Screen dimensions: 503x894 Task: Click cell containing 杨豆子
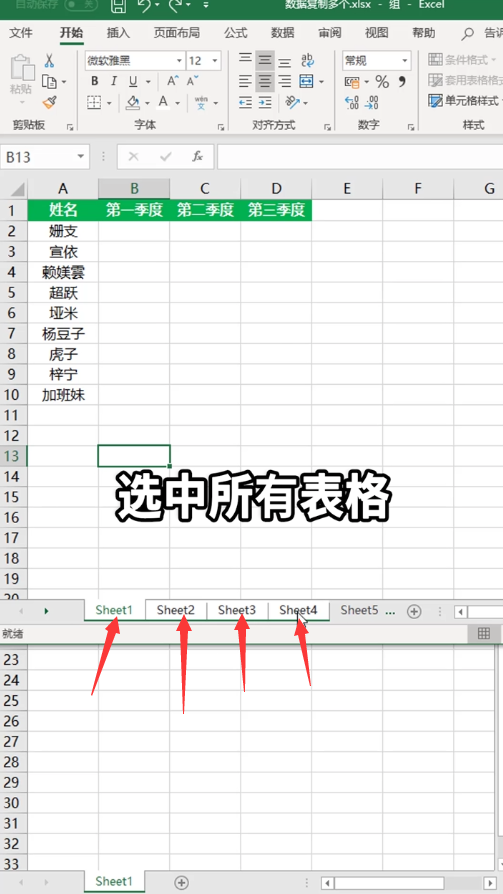63,334
